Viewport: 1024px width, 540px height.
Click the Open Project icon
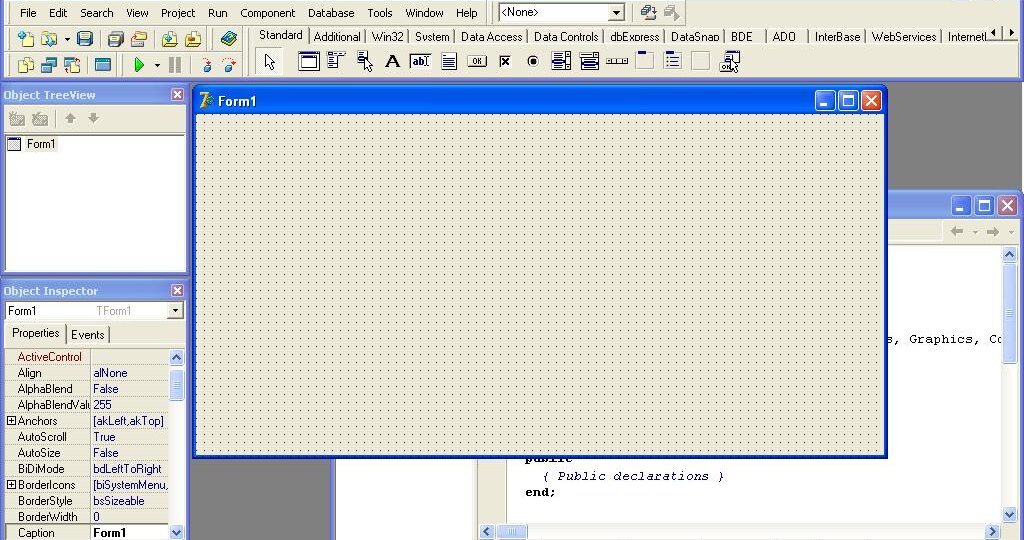click(138, 39)
